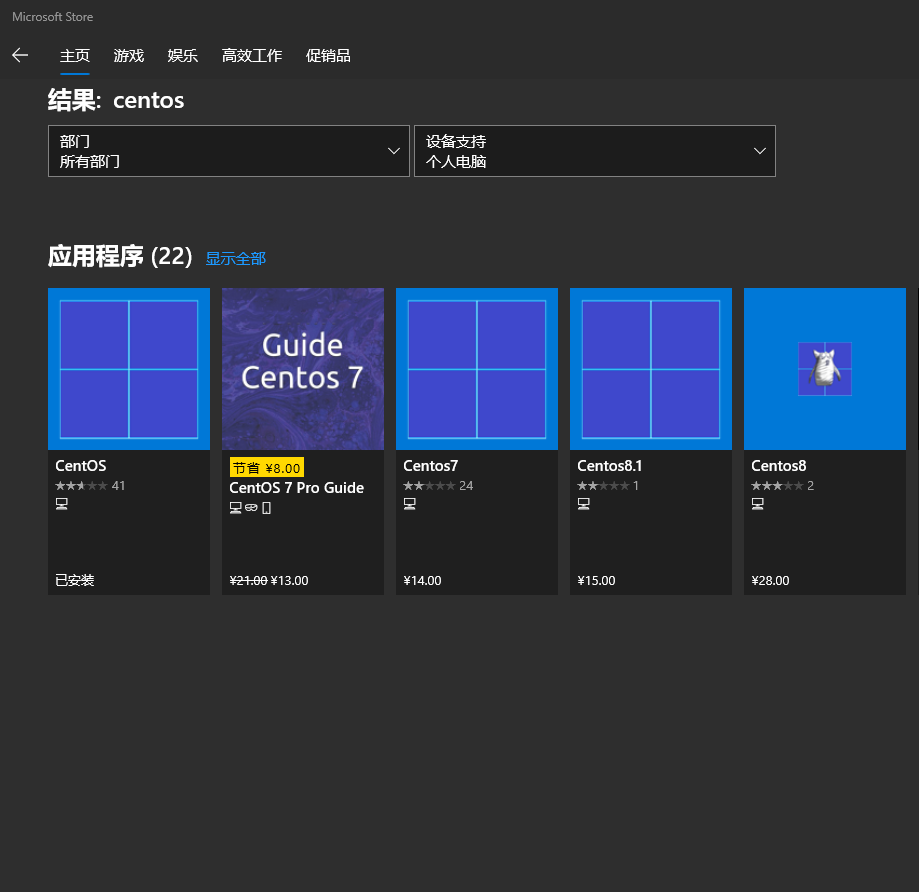
Task: Open the Guide Centos 7 thumbnail
Action: [x=302, y=369]
